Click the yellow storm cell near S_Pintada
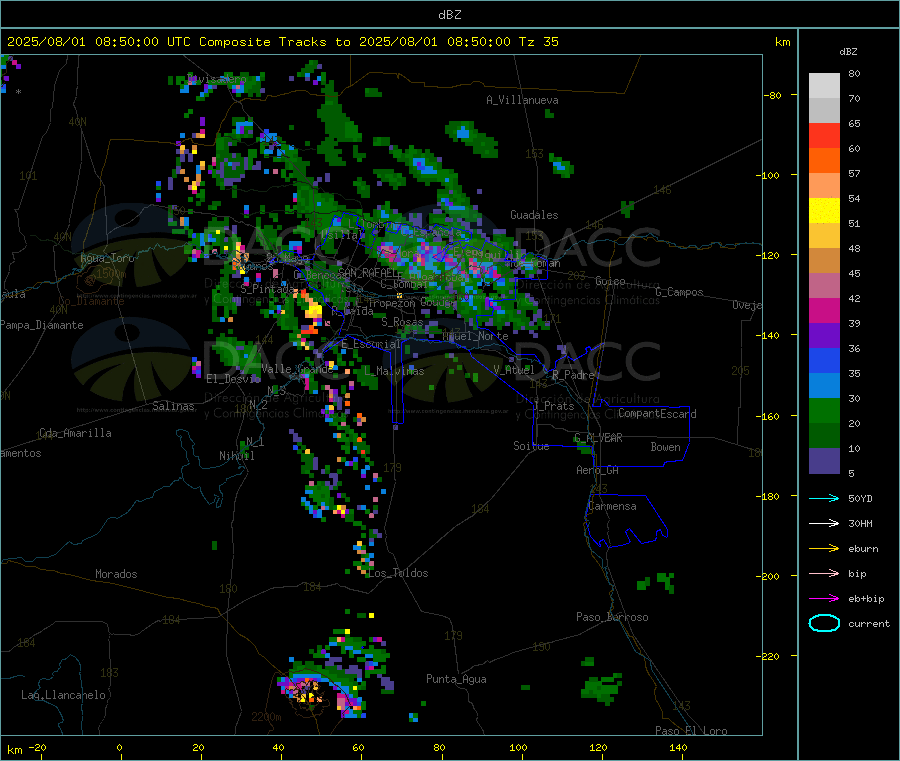The height and width of the screenshot is (761, 900). (313, 310)
